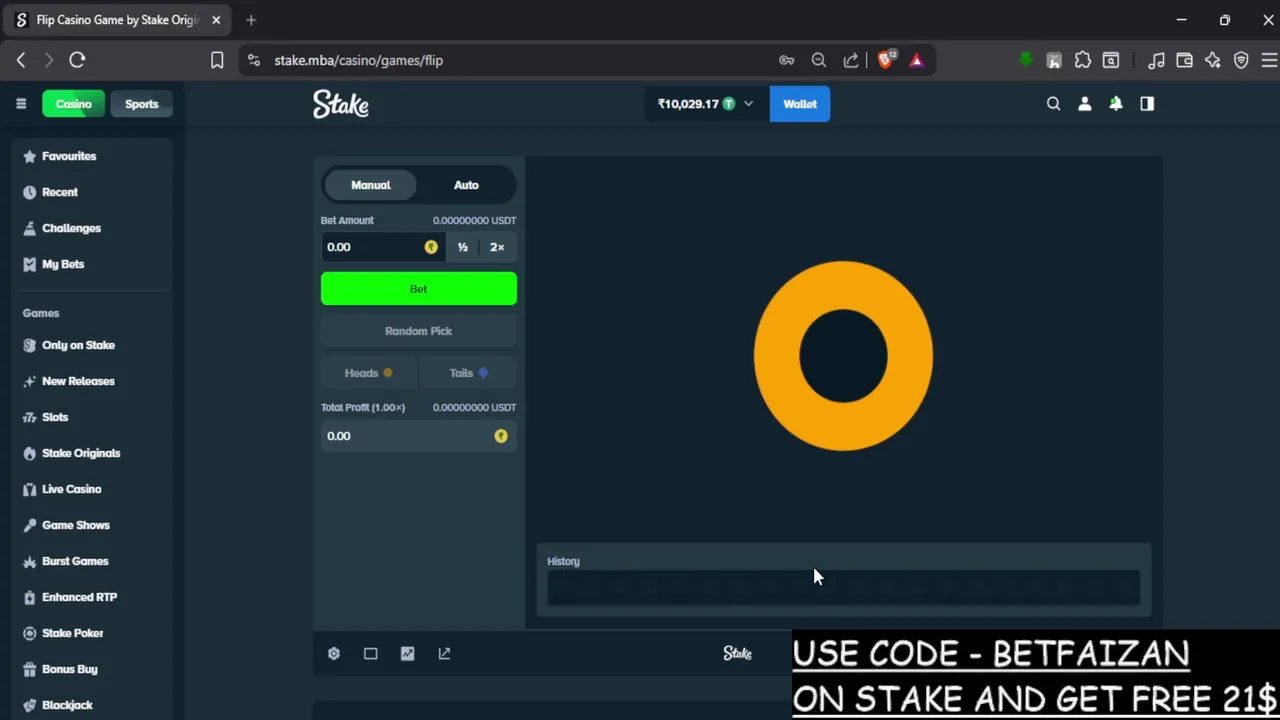The width and height of the screenshot is (1280, 720).
Task: Switch to Sports section
Action: tap(141, 104)
